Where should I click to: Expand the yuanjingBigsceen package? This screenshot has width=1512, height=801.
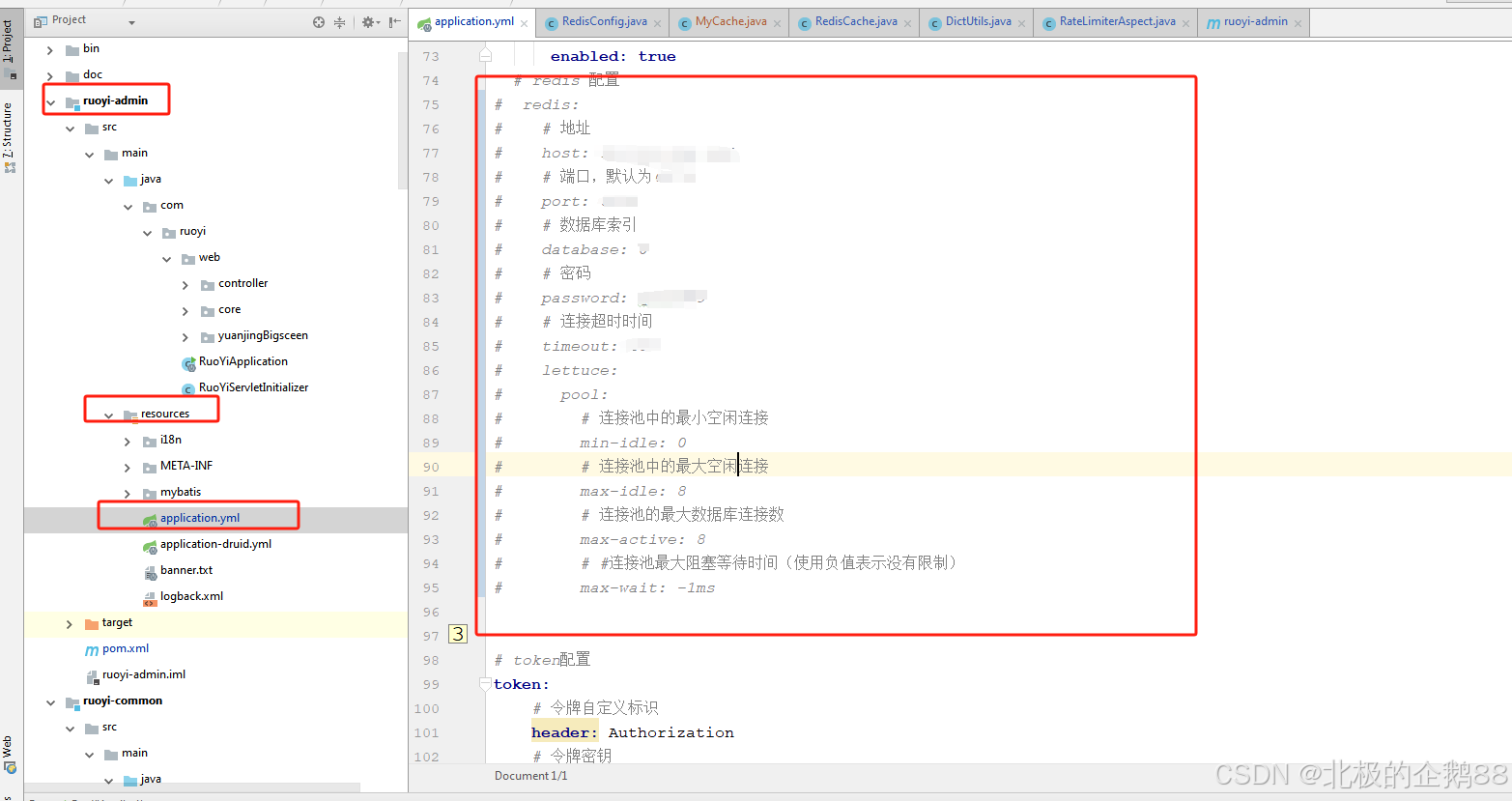pyautogui.click(x=185, y=336)
